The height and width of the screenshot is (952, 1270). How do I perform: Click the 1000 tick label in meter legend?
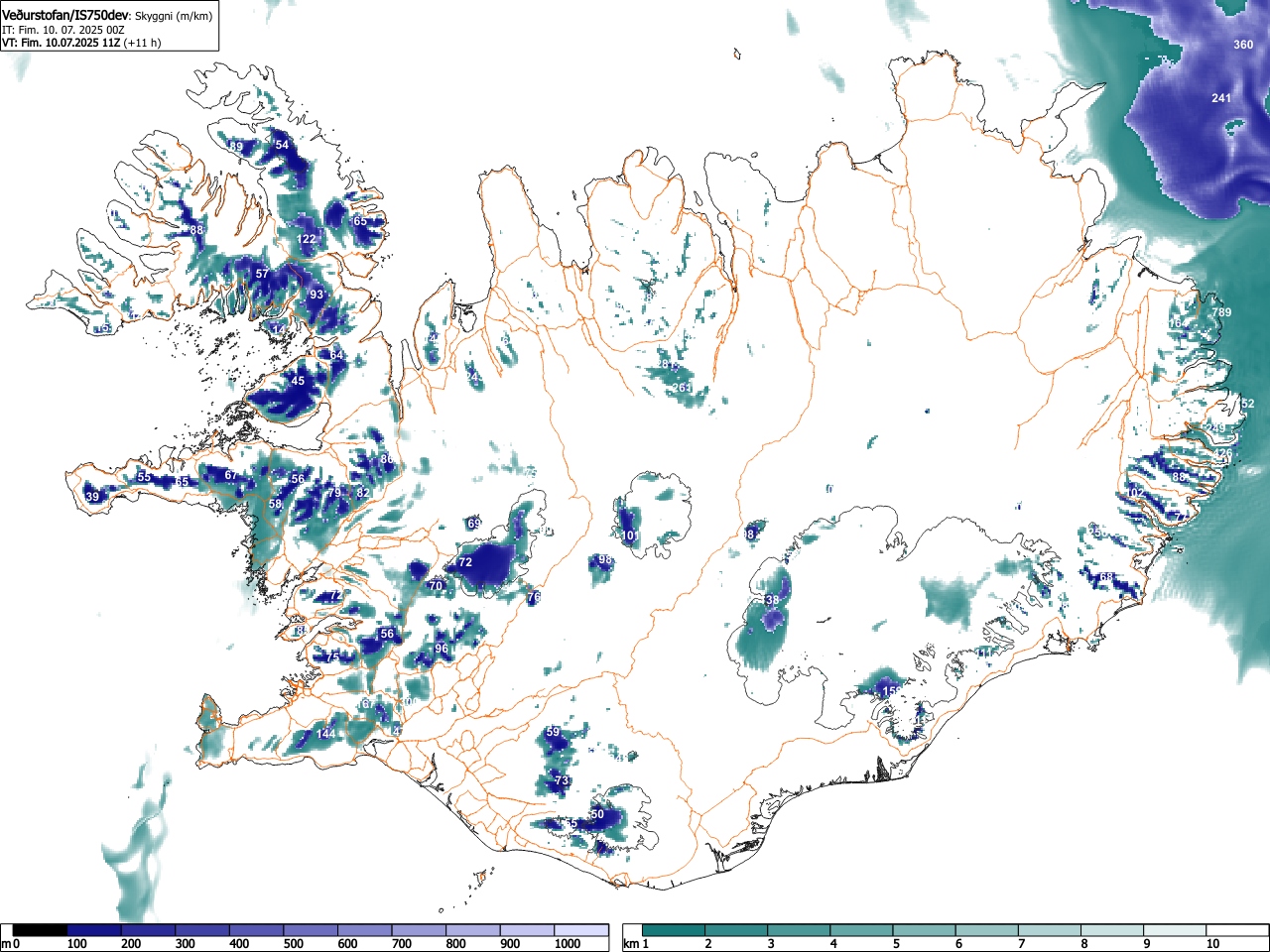pos(568,944)
